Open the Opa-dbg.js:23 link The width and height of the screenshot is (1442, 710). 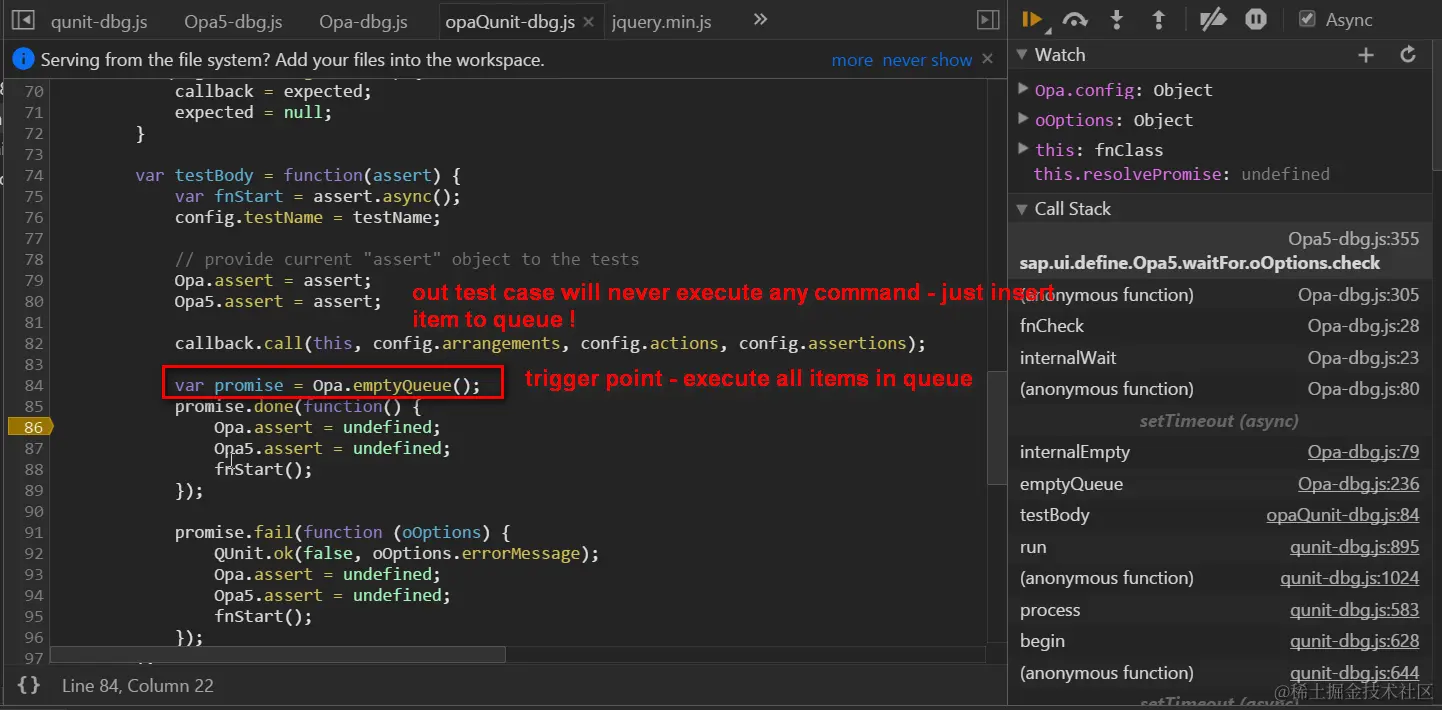tap(1364, 358)
